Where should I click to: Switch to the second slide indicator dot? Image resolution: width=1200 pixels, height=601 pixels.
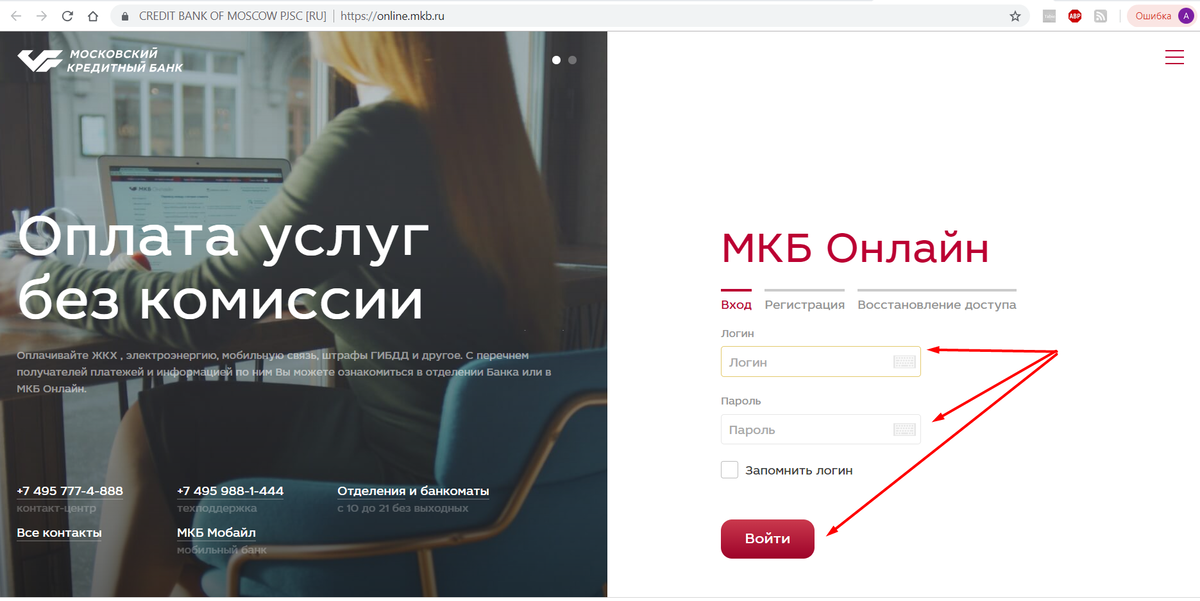pyautogui.click(x=573, y=60)
